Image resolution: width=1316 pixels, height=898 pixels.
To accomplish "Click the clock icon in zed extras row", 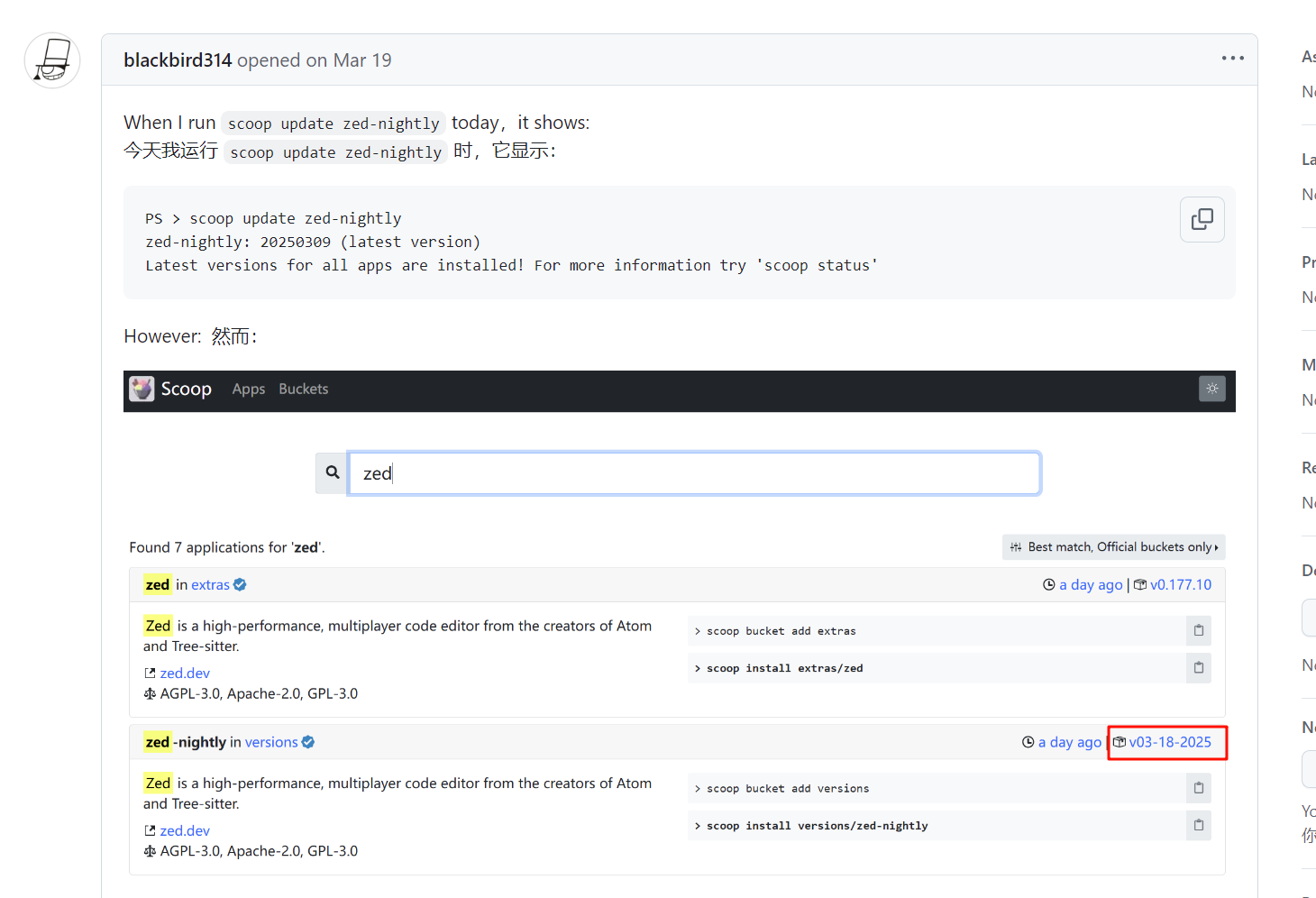I will point(1048,584).
